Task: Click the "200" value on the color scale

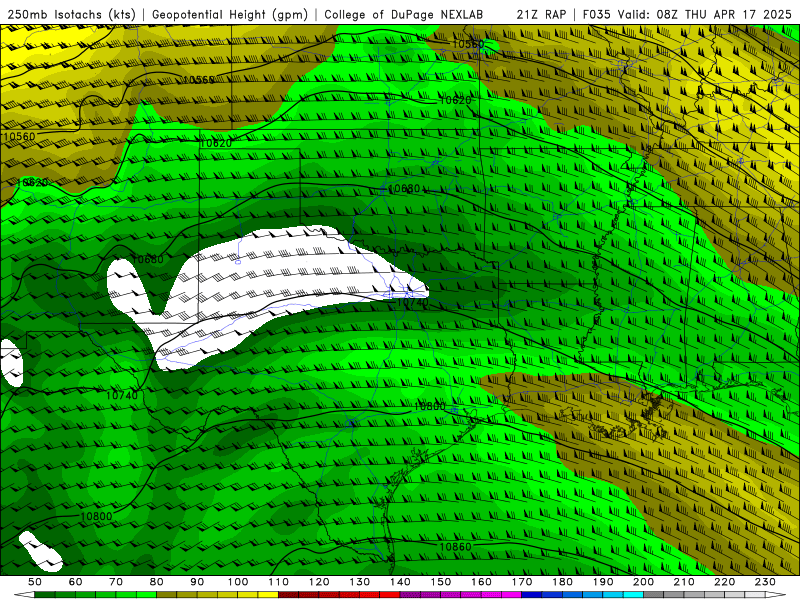Action: [x=644, y=582]
